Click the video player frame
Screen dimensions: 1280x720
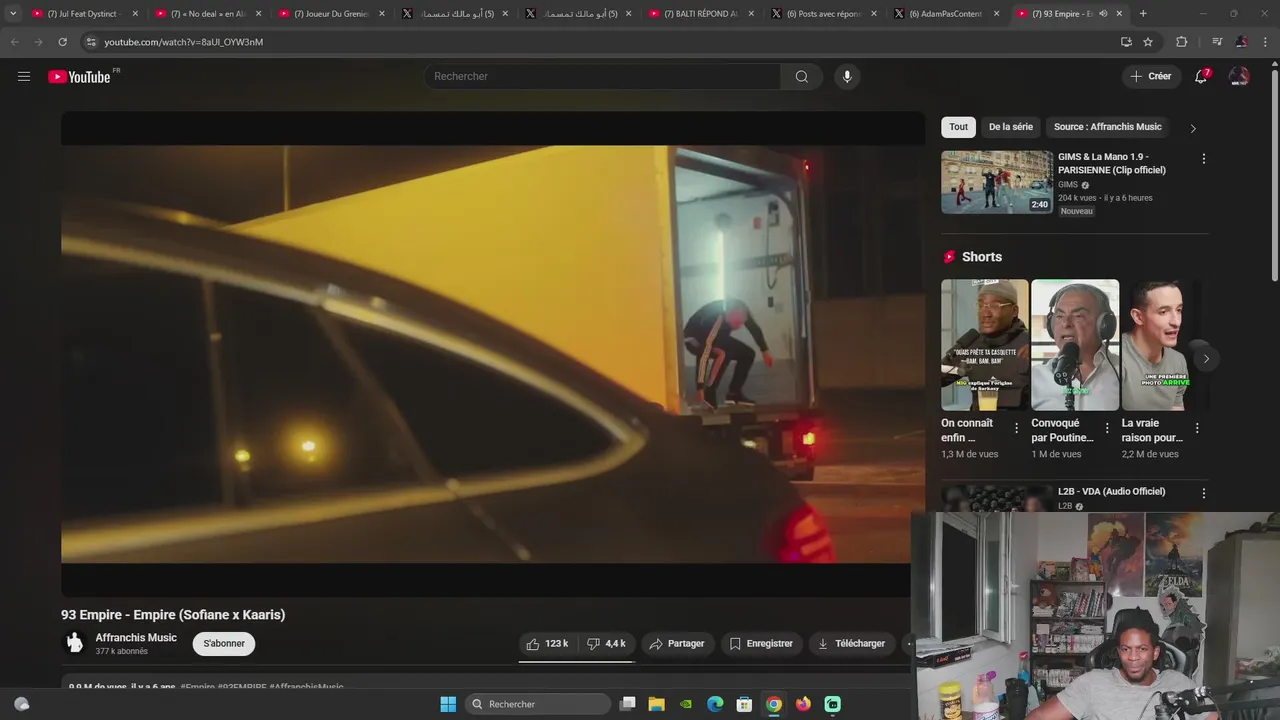click(x=493, y=354)
